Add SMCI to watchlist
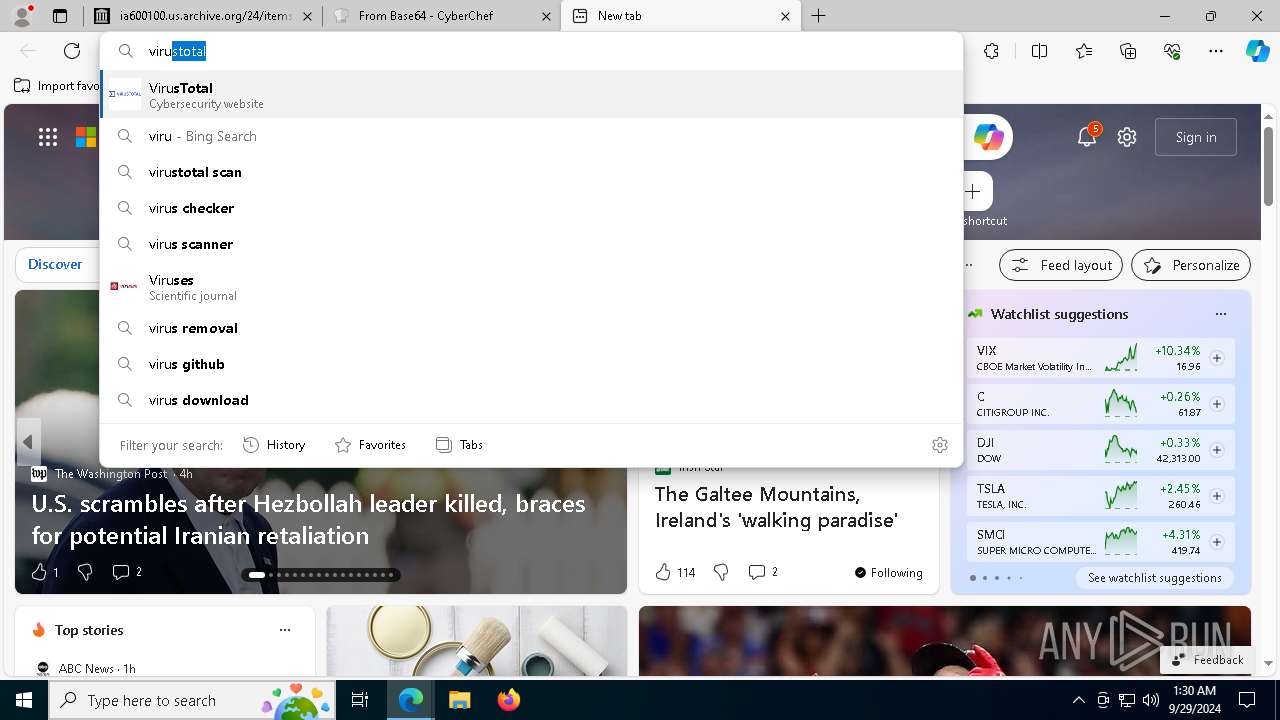Screen dimensions: 1280x720 pyautogui.click(x=1216, y=542)
